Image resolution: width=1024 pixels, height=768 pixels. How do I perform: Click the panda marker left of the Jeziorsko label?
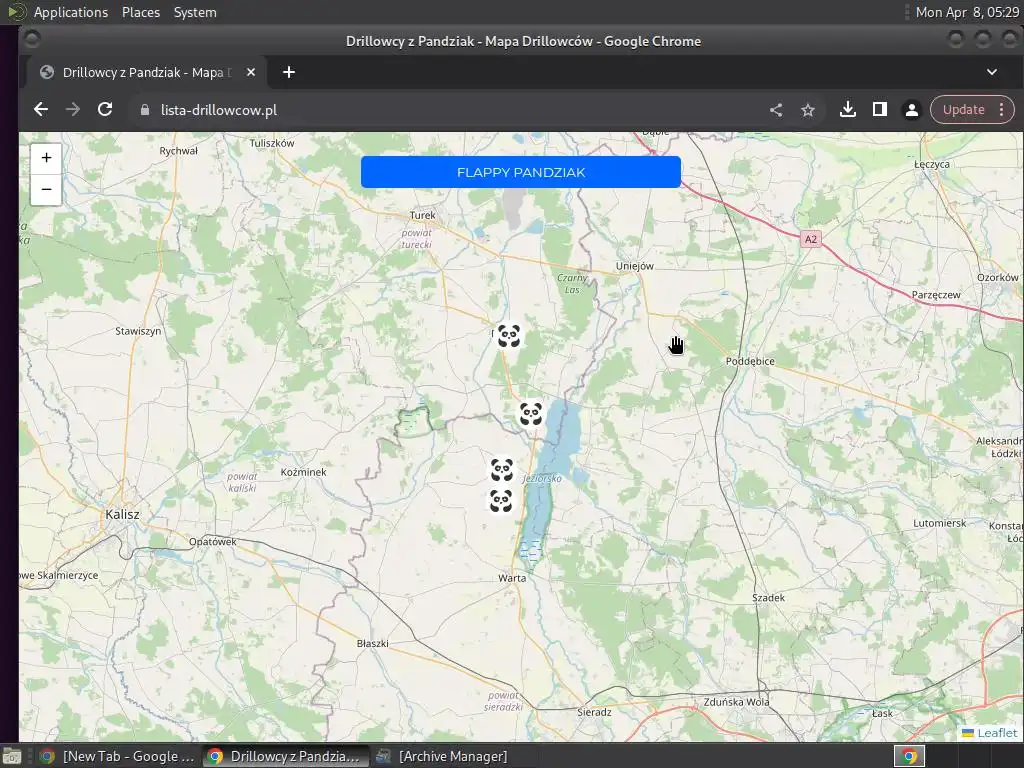[502, 470]
